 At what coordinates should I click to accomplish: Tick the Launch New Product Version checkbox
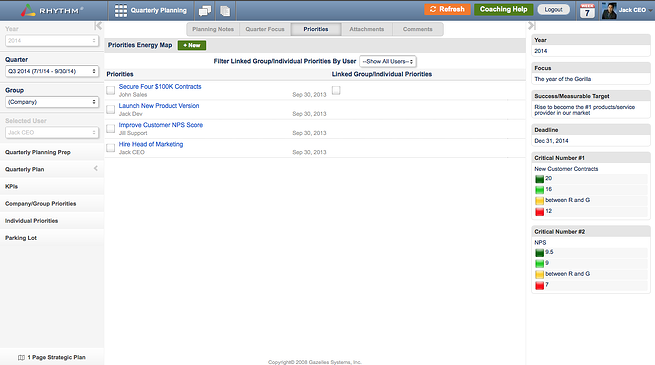(111, 109)
